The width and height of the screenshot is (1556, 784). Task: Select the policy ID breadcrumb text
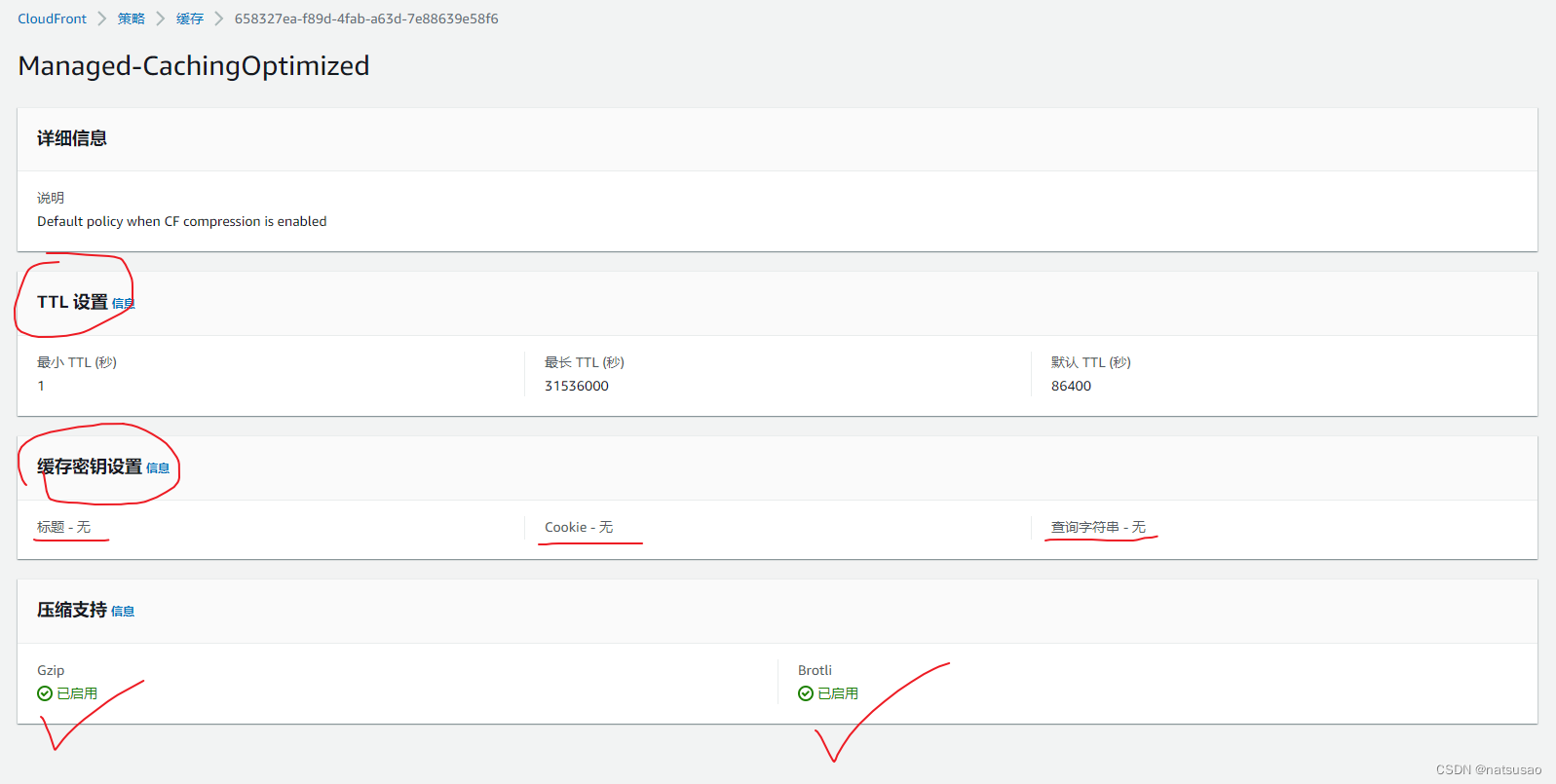366,19
